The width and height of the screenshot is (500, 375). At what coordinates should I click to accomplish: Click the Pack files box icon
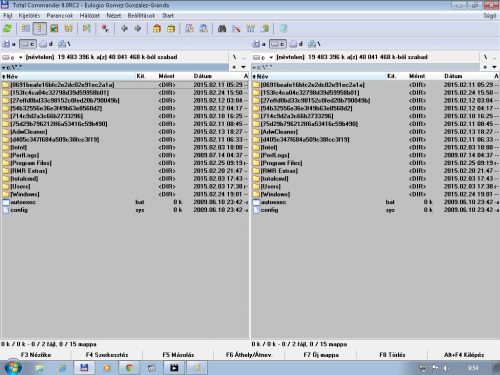point(157,29)
